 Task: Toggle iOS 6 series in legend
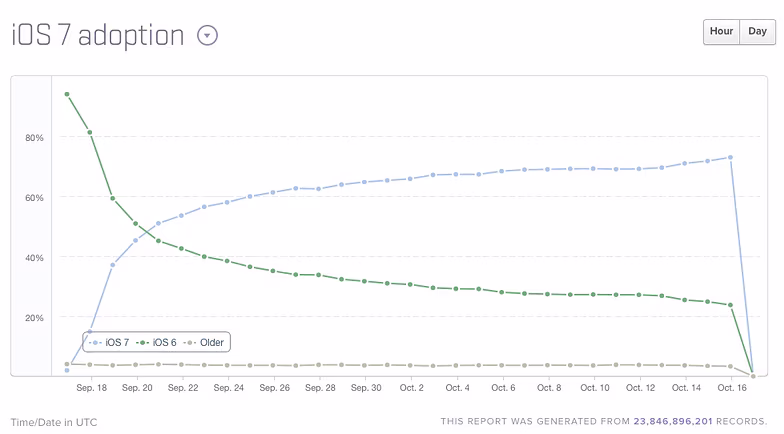tap(156, 342)
